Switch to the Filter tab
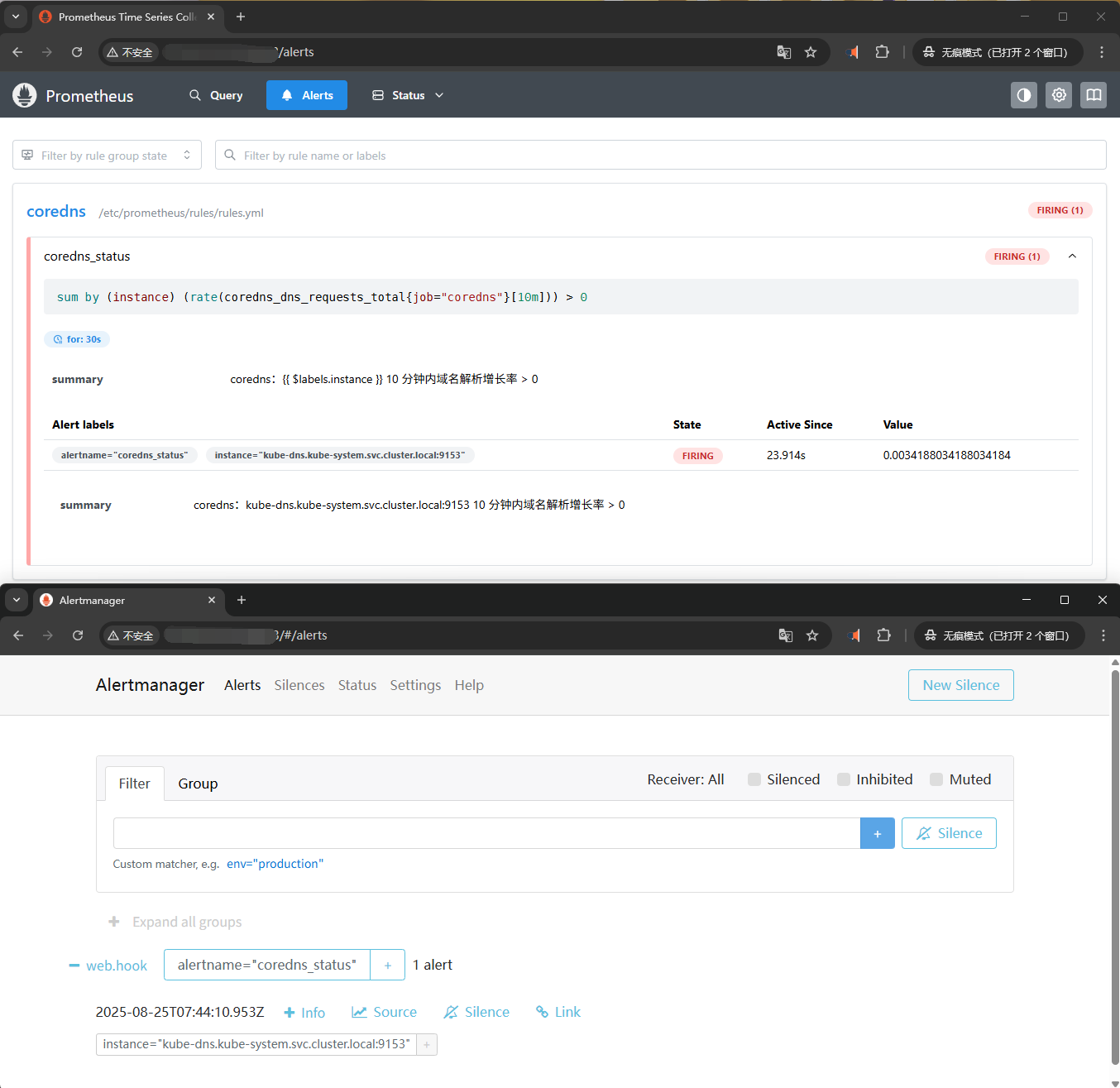The width and height of the screenshot is (1120, 1088). pos(134,784)
